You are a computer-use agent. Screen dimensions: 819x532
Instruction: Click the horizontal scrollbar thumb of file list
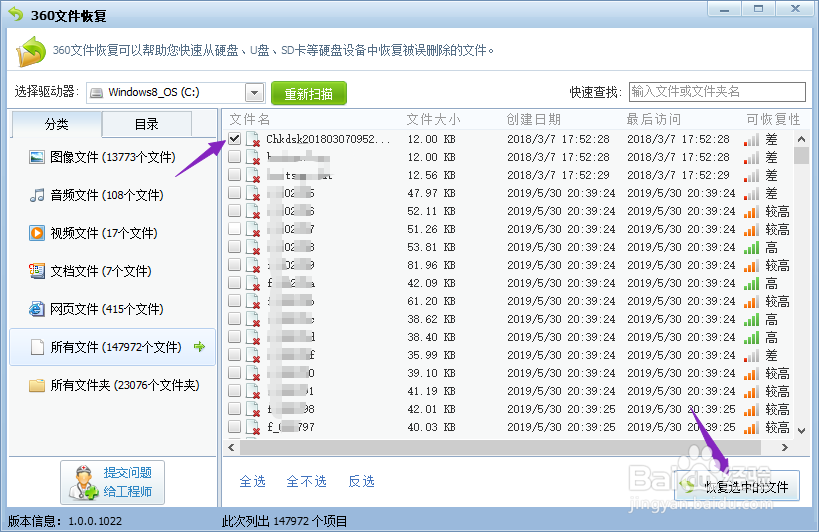pyautogui.click(x=500, y=447)
